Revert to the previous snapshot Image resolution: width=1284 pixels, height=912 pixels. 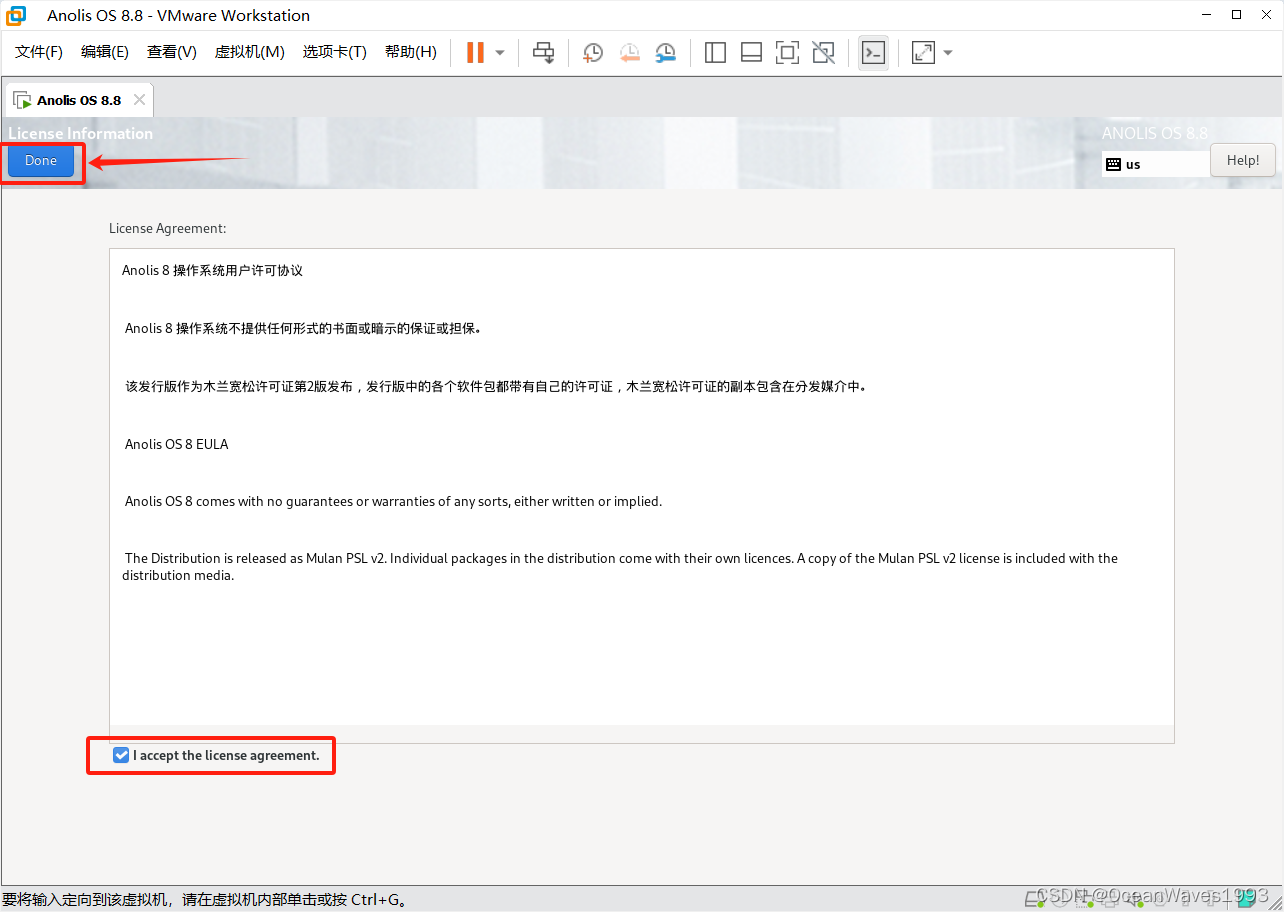click(629, 52)
